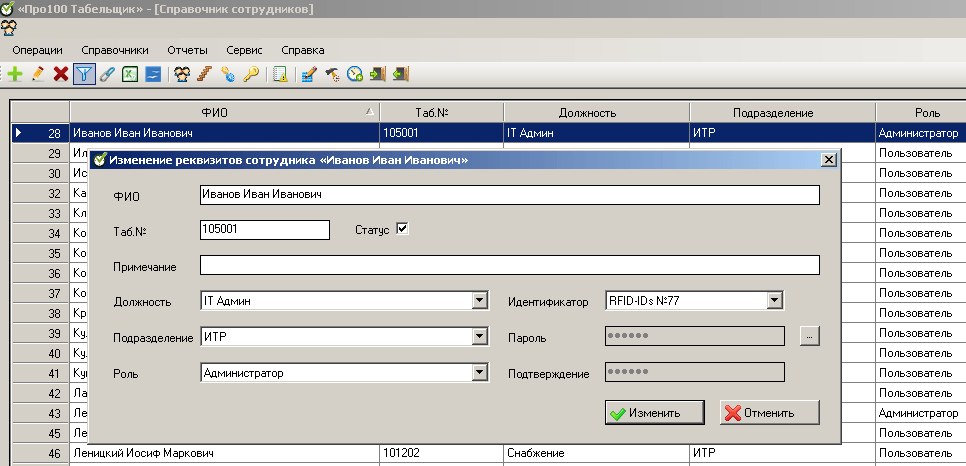The image size is (966, 466).
Task: Open the employees group icon in the toolbar
Action: (x=182, y=75)
